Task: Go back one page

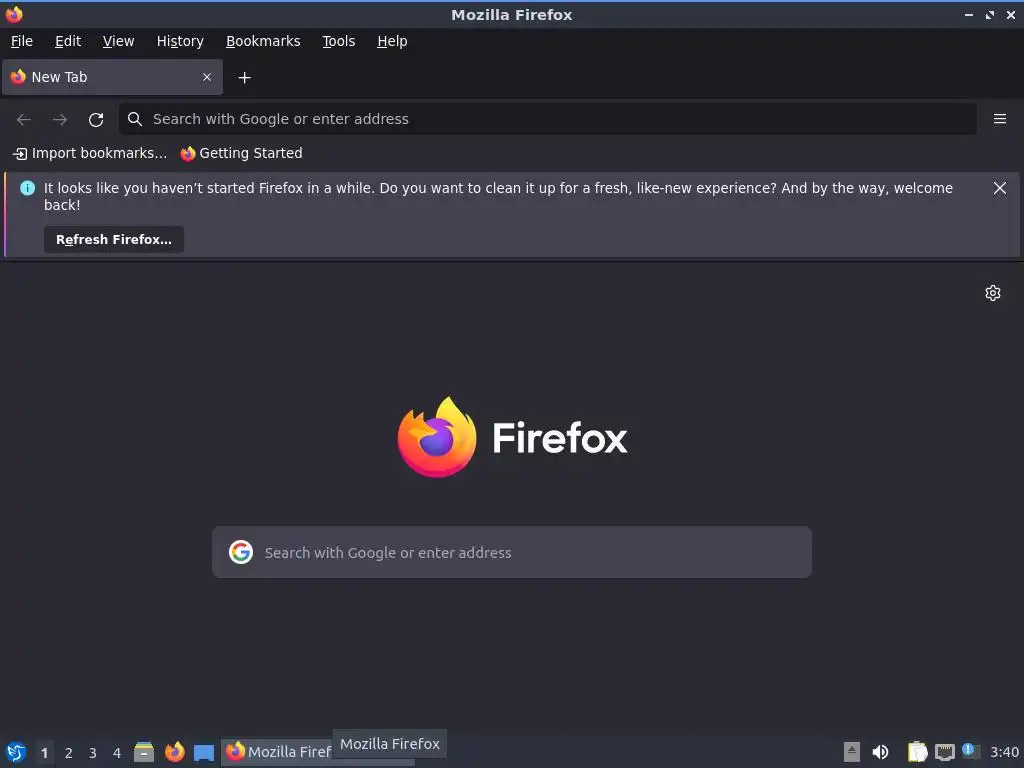Action: click(x=24, y=120)
